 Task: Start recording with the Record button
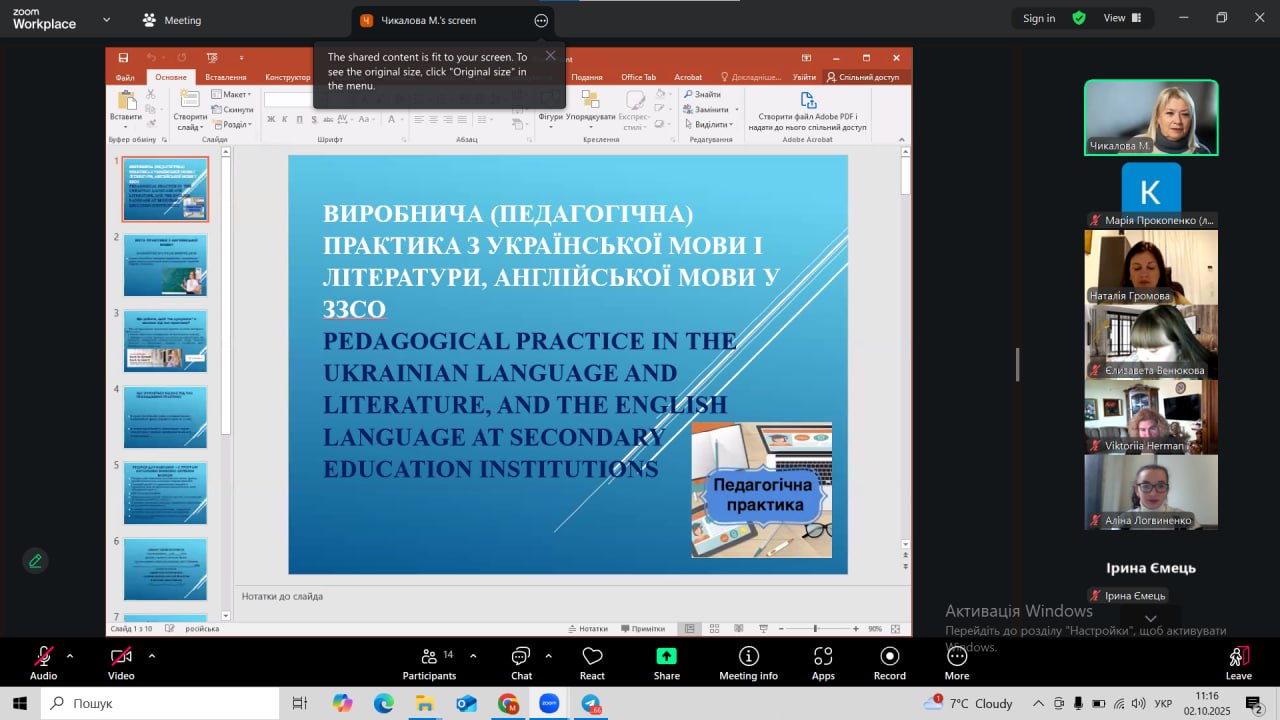(889, 662)
